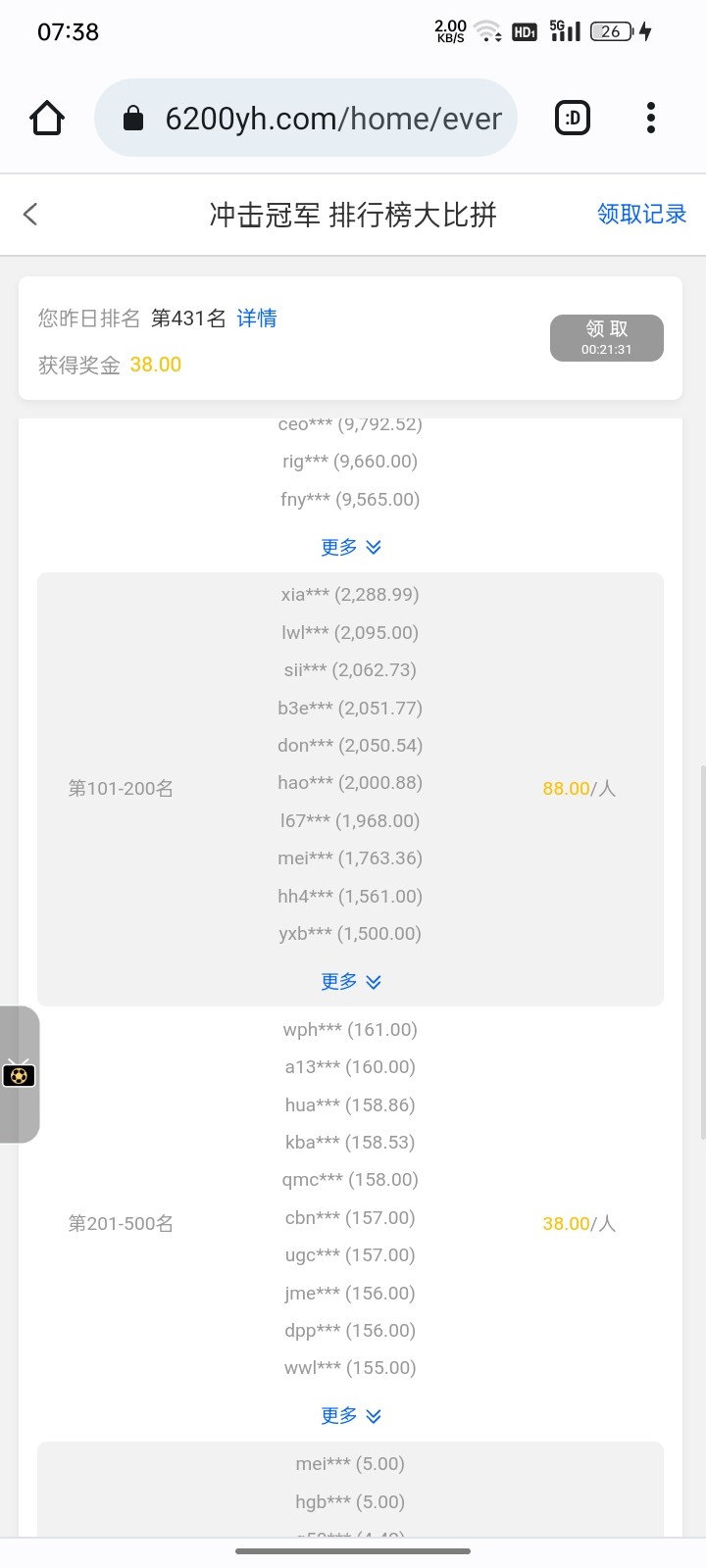The width and height of the screenshot is (706, 1568).
Task: Tap the browser home icon
Action: 47,119
